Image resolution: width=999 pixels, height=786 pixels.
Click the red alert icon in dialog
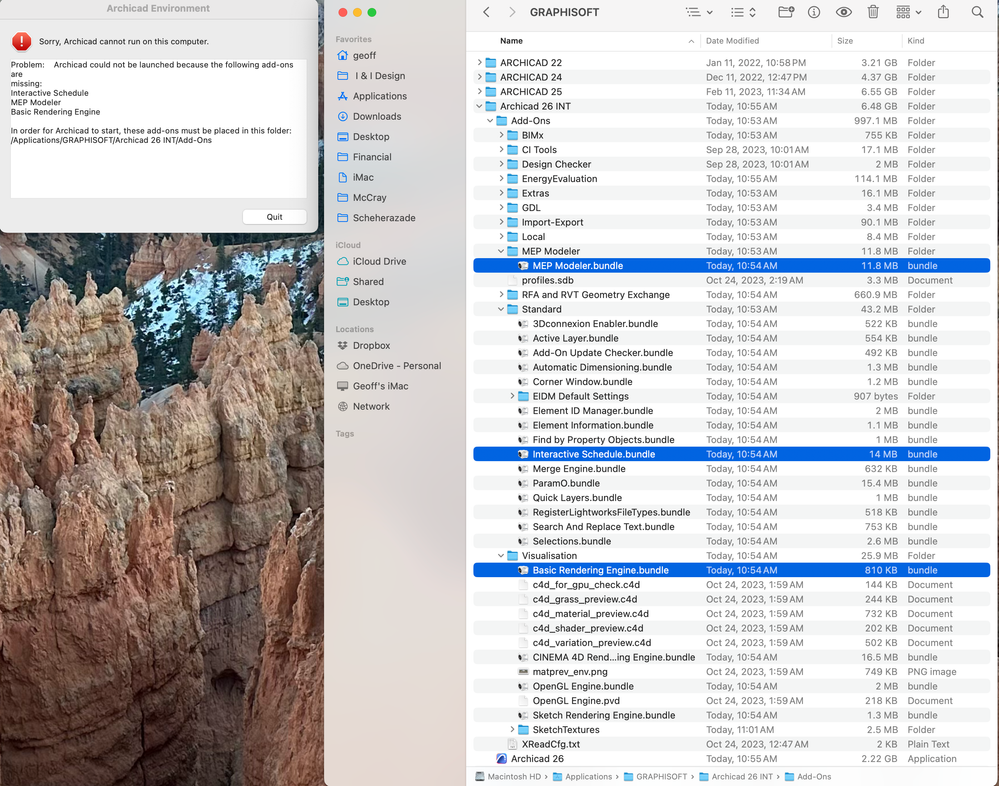[21, 41]
